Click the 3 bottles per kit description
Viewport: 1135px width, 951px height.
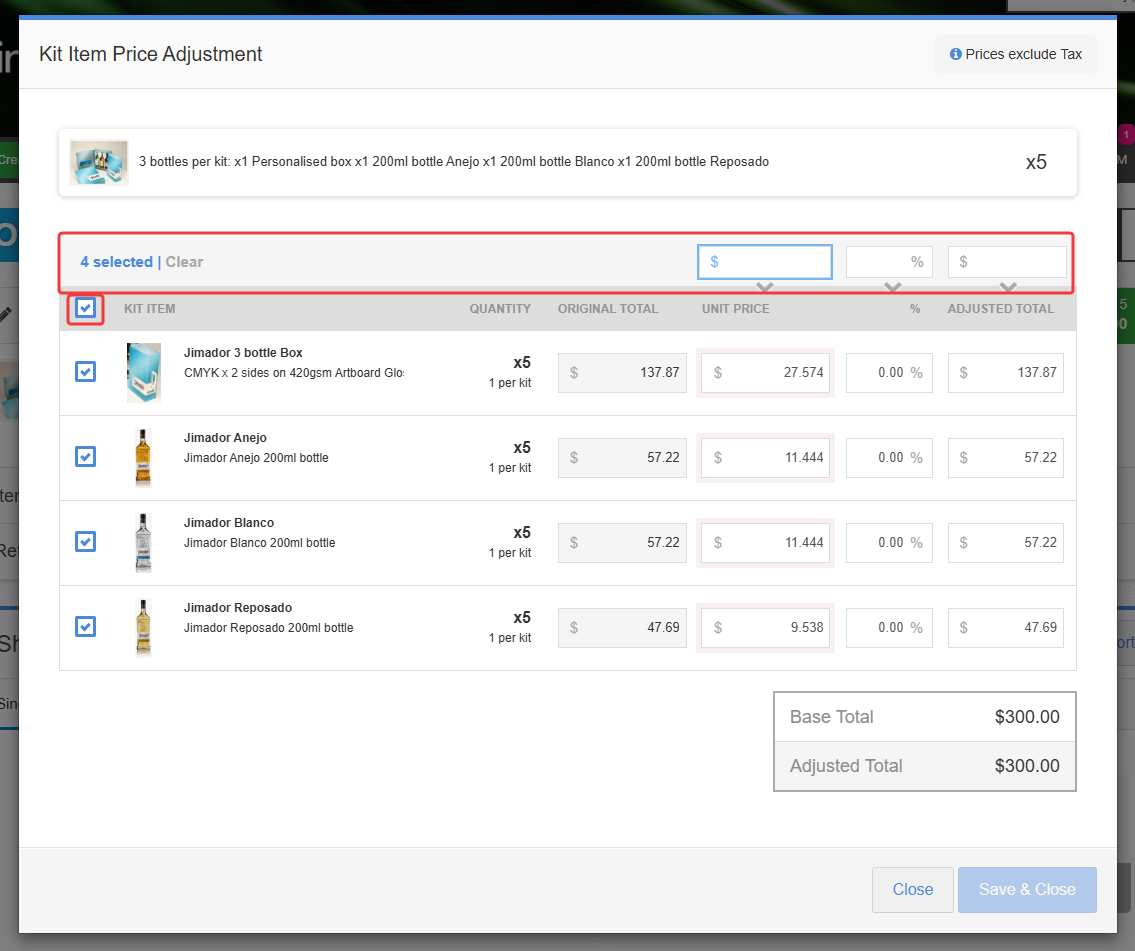tap(454, 162)
